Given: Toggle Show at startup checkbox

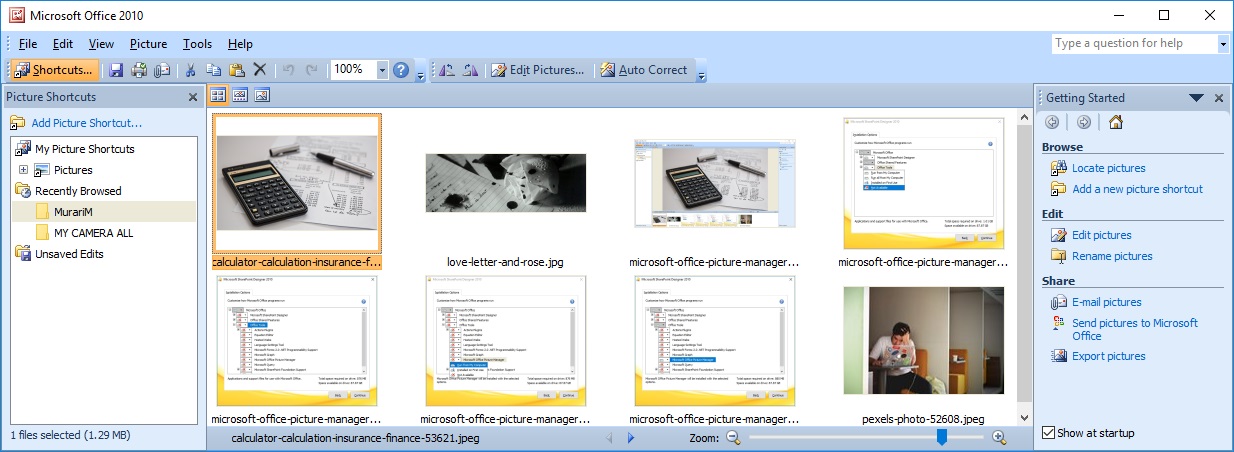Looking at the screenshot, I should tap(1048, 433).
